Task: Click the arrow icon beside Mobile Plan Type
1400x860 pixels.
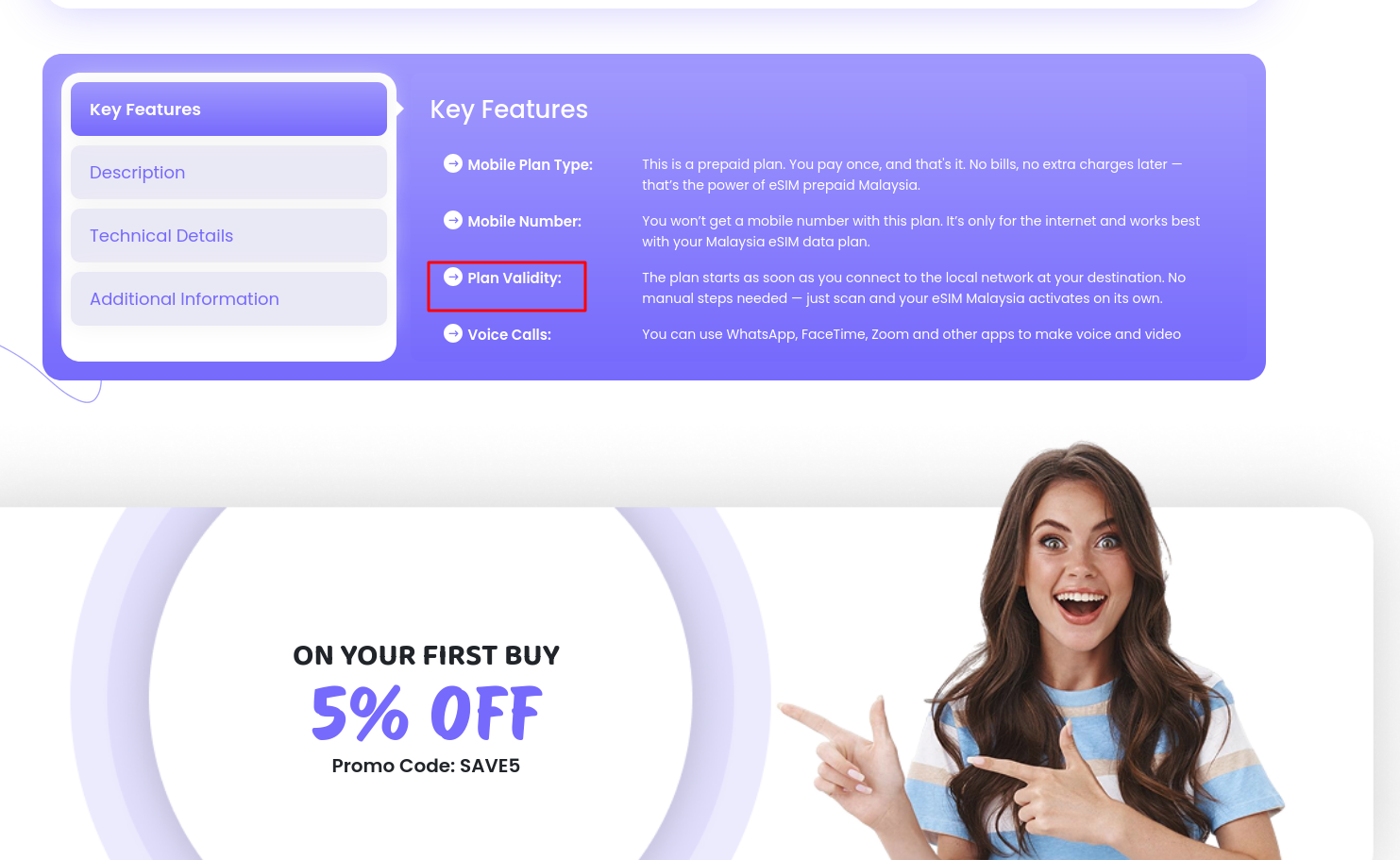Action: tap(453, 163)
